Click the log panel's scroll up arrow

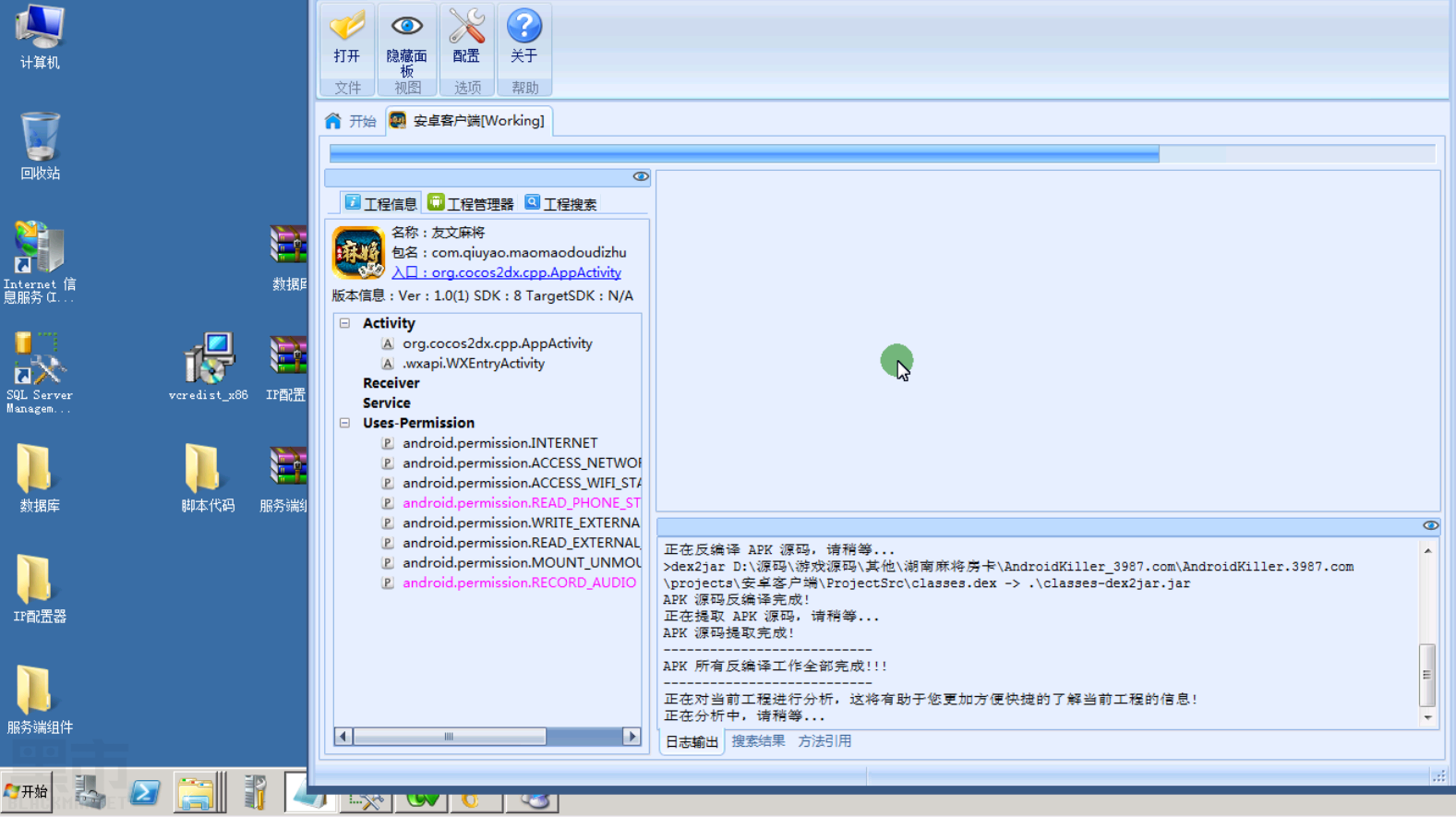[x=1427, y=550]
